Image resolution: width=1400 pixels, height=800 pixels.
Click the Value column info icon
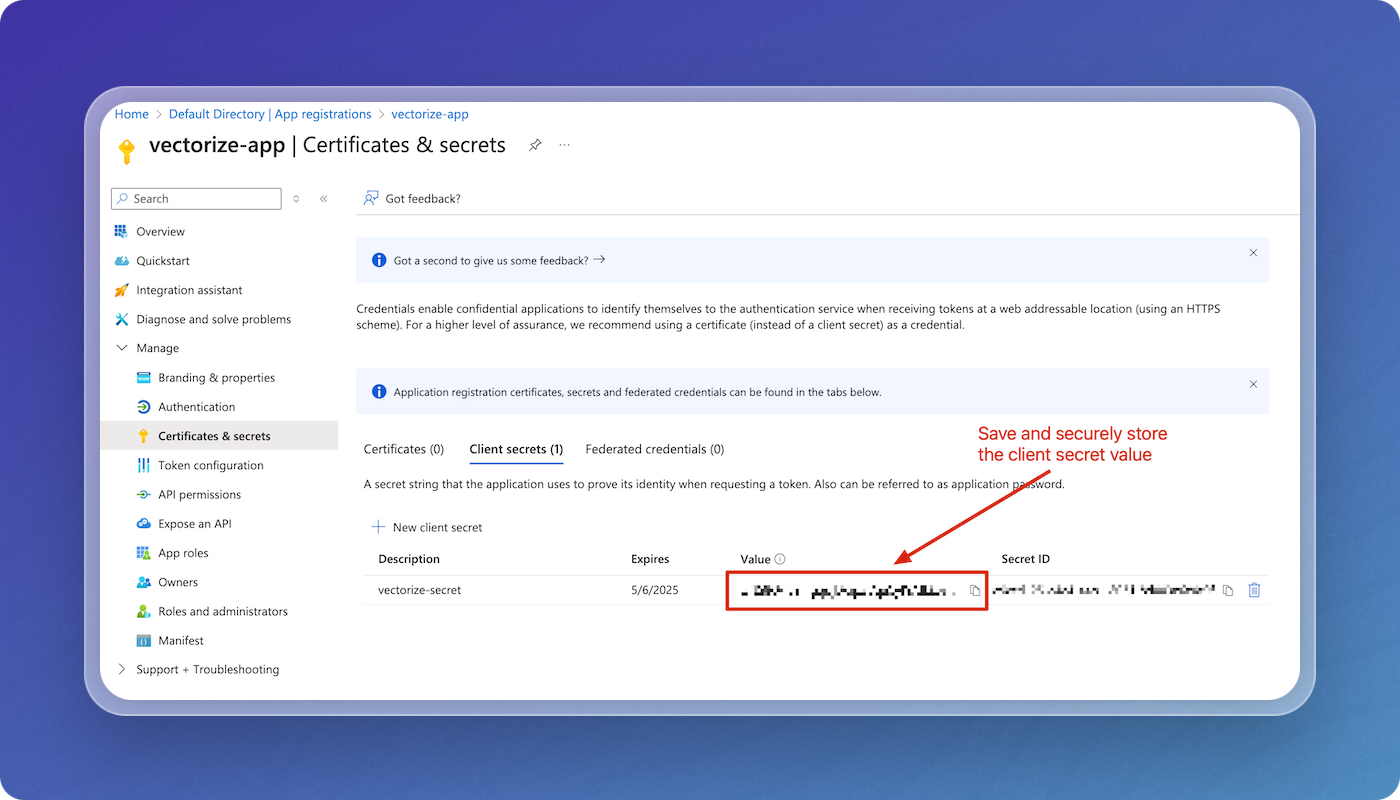point(780,559)
